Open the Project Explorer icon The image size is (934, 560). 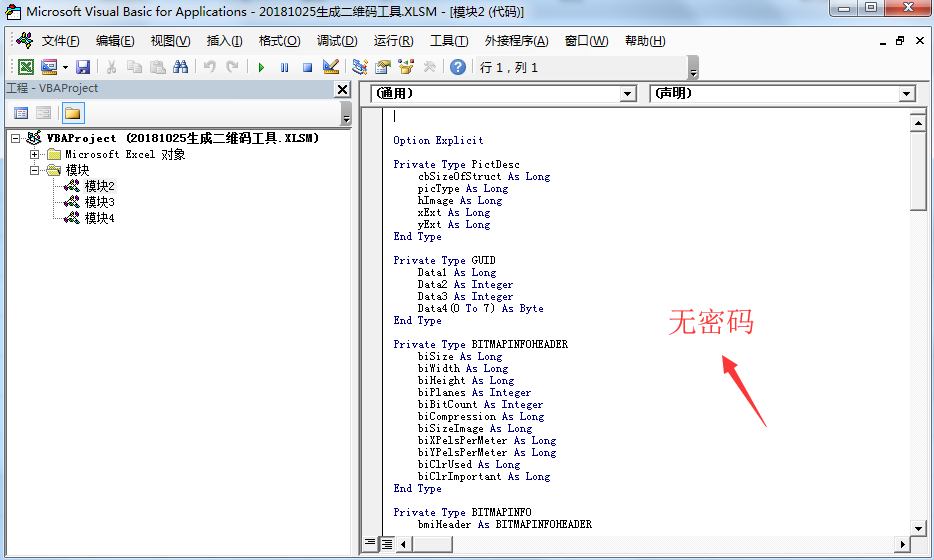pyautogui.click(x=360, y=67)
